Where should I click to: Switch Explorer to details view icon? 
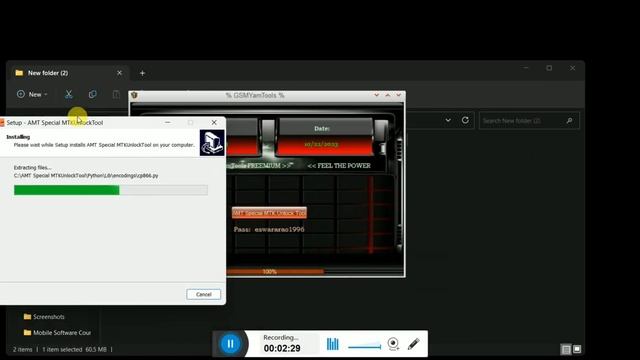(x=566, y=349)
